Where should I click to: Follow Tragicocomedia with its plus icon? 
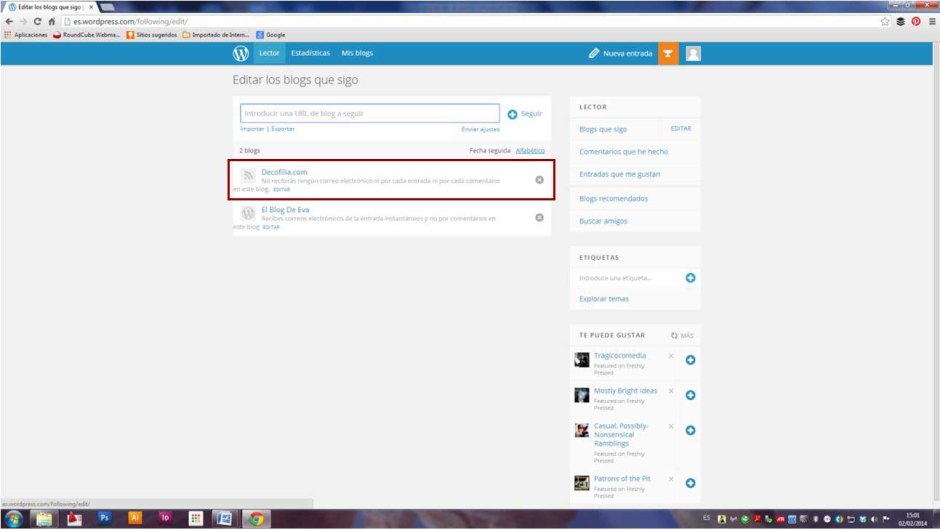(x=691, y=360)
